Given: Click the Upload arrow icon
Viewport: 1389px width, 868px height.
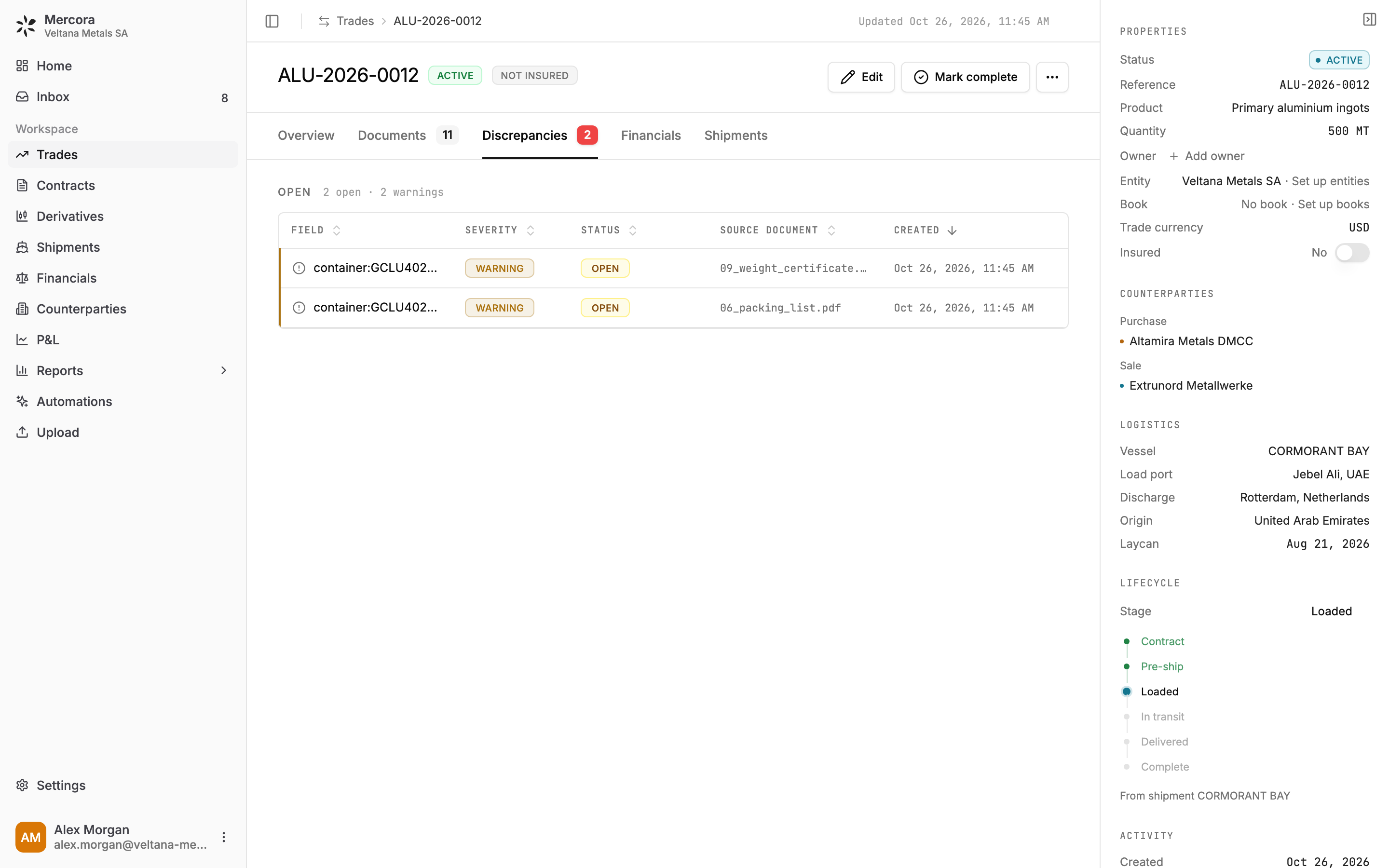Looking at the screenshot, I should 22,432.
